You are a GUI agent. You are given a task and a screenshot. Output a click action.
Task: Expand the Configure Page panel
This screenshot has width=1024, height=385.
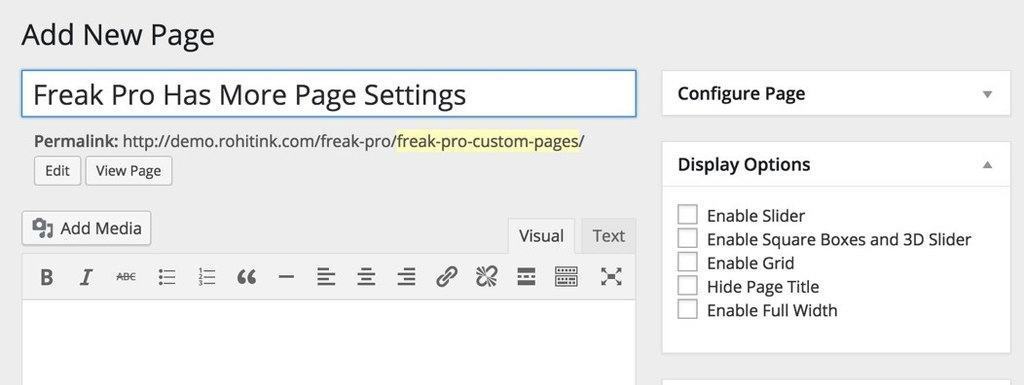[x=987, y=95]
